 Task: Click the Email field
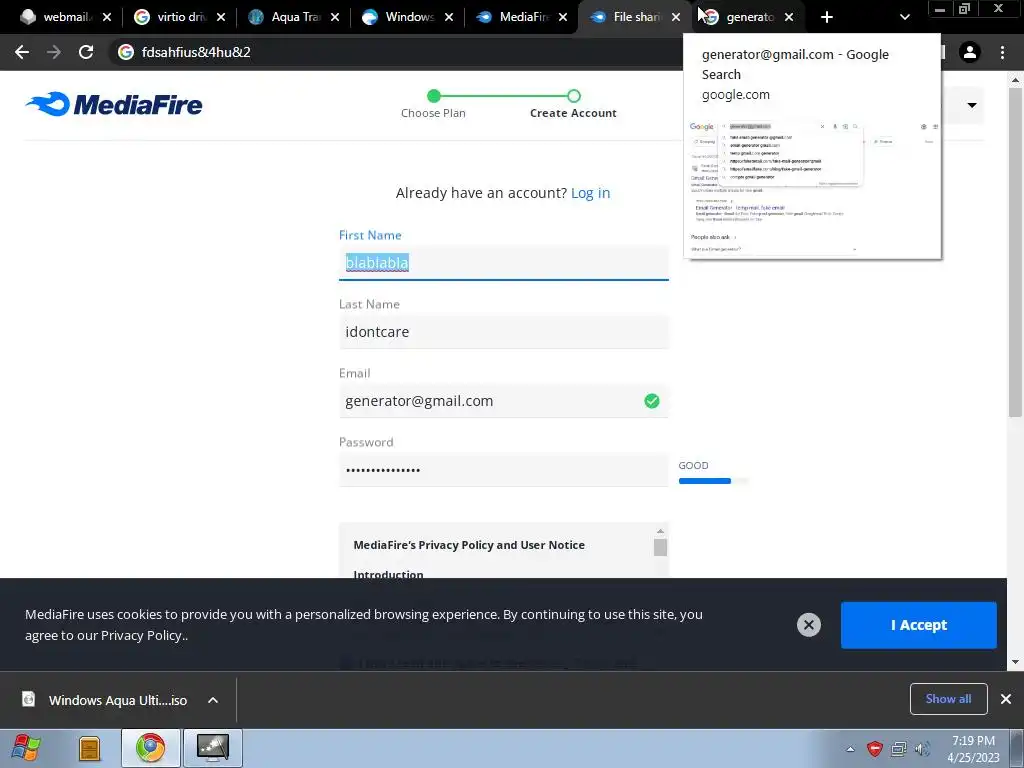tap(504, 401)
